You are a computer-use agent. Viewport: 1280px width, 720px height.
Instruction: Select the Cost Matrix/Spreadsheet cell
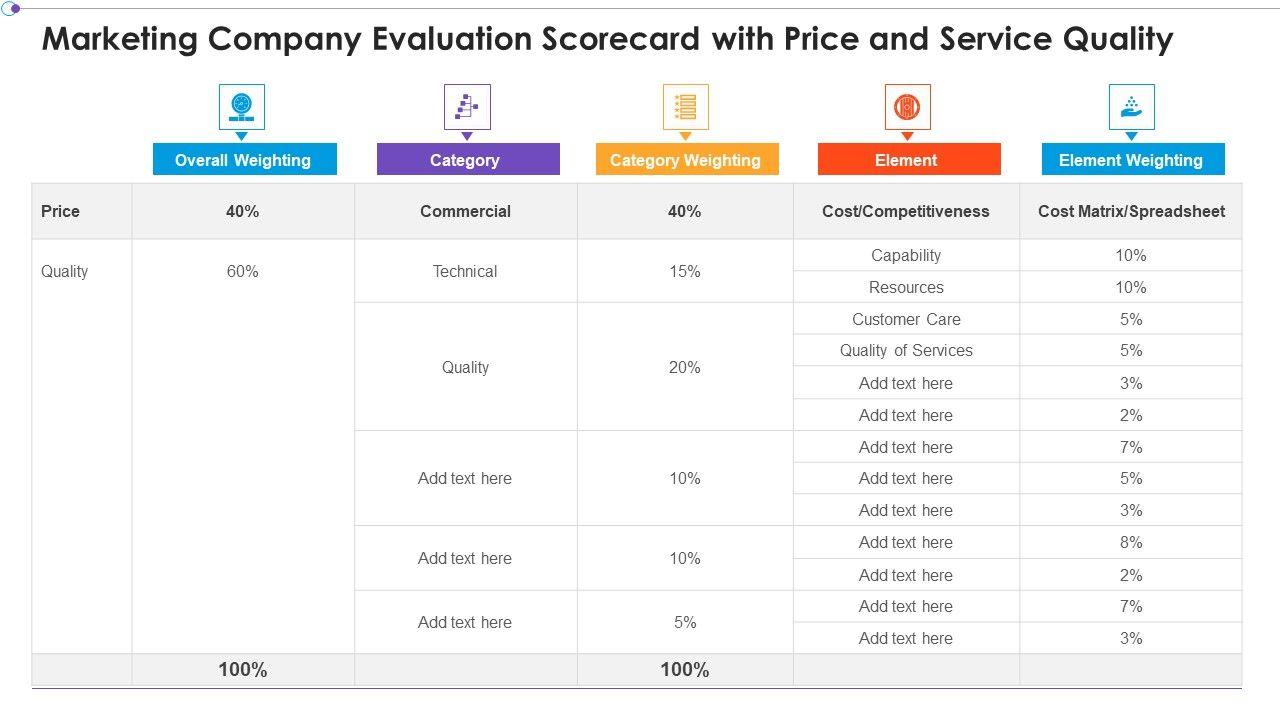click(1131, 211)
